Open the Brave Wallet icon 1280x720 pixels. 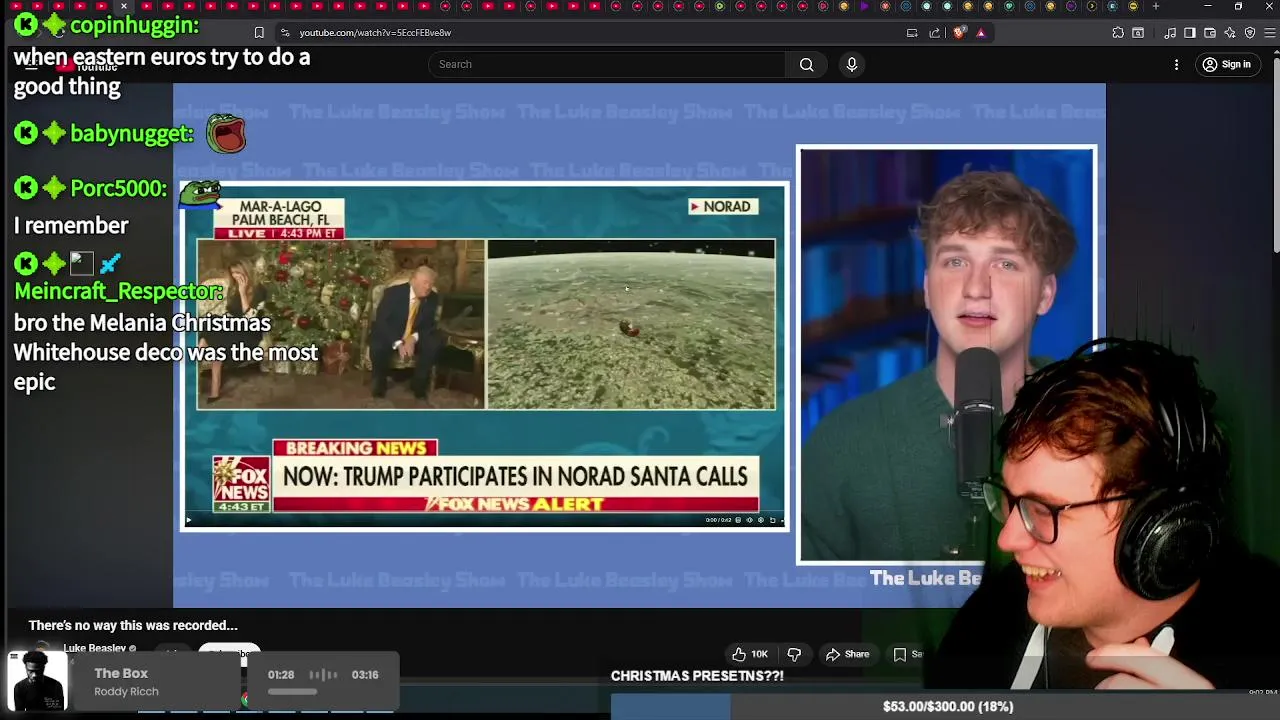[1209, 33]
